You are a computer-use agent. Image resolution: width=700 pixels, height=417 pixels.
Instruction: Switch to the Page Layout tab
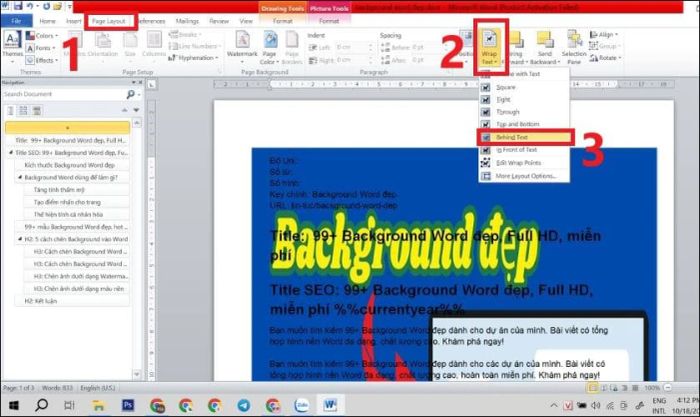tap(109, 21)
